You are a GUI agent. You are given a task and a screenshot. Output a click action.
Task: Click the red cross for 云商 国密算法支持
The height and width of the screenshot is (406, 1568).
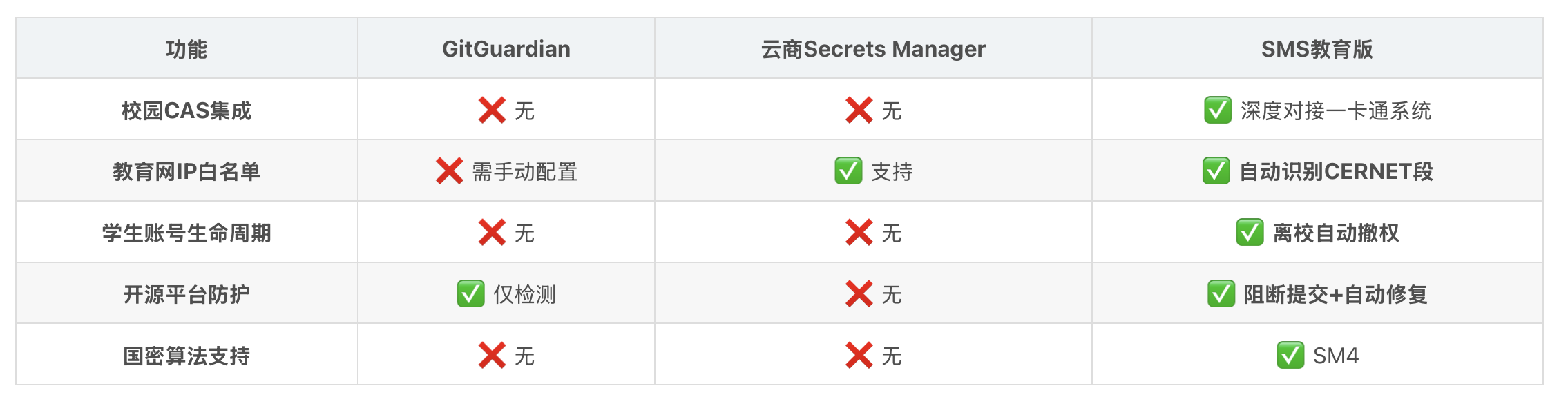click(x=859, y=356)
